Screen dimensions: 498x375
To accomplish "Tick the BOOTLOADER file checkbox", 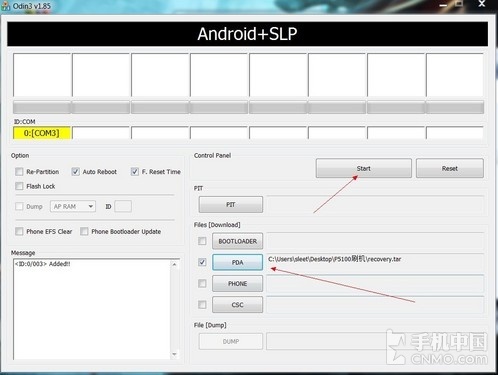I will [202, 241].
